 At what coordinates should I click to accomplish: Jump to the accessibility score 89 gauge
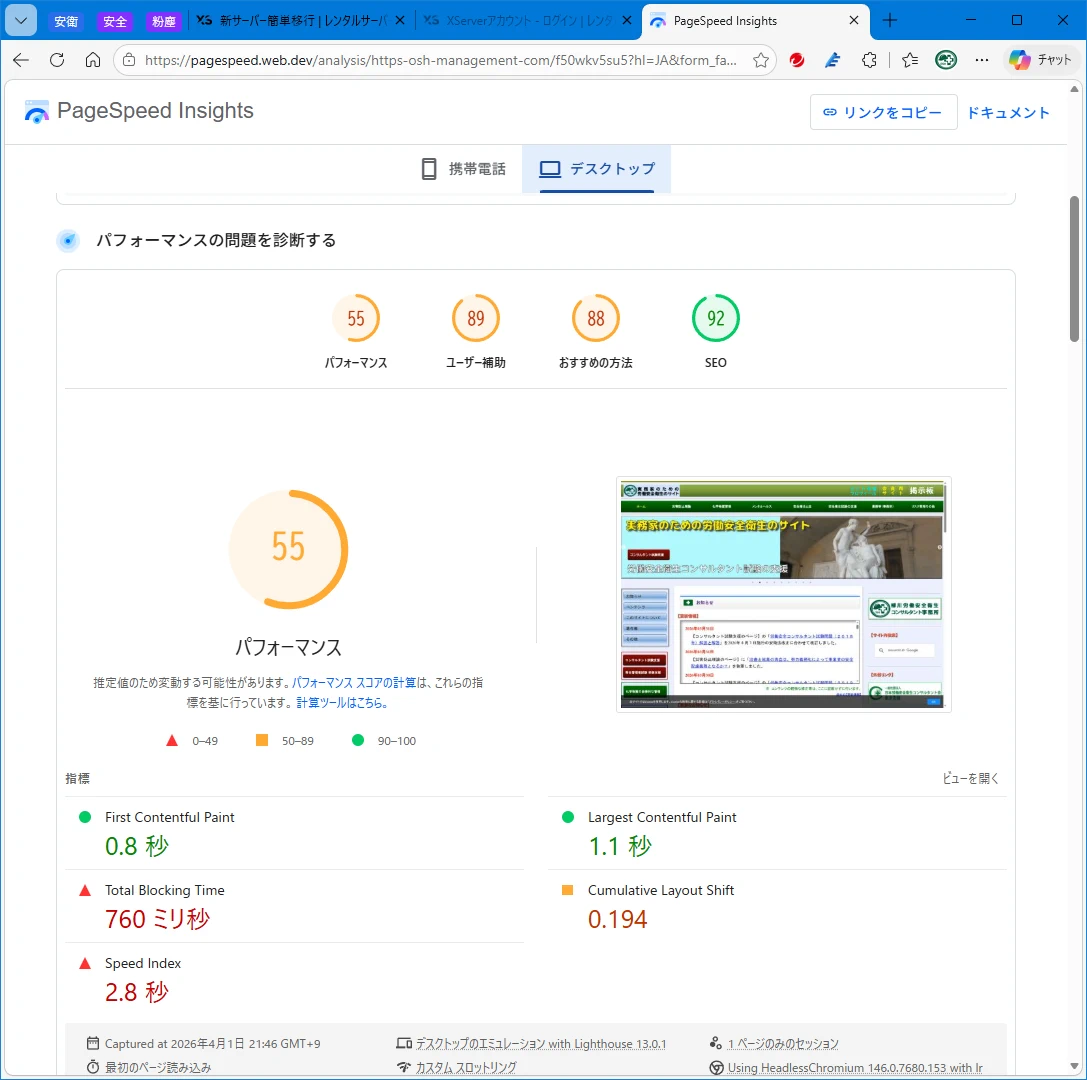(x=476, y=319)
